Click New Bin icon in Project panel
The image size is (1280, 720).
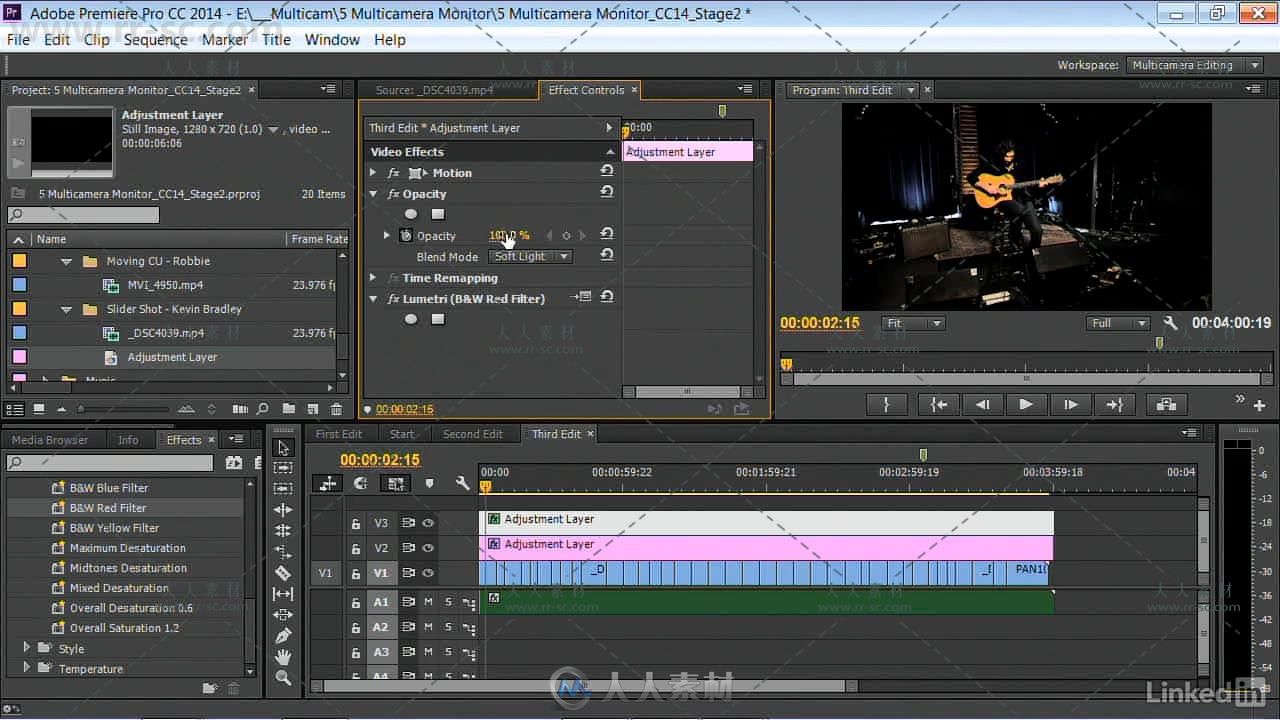[288, 409]
